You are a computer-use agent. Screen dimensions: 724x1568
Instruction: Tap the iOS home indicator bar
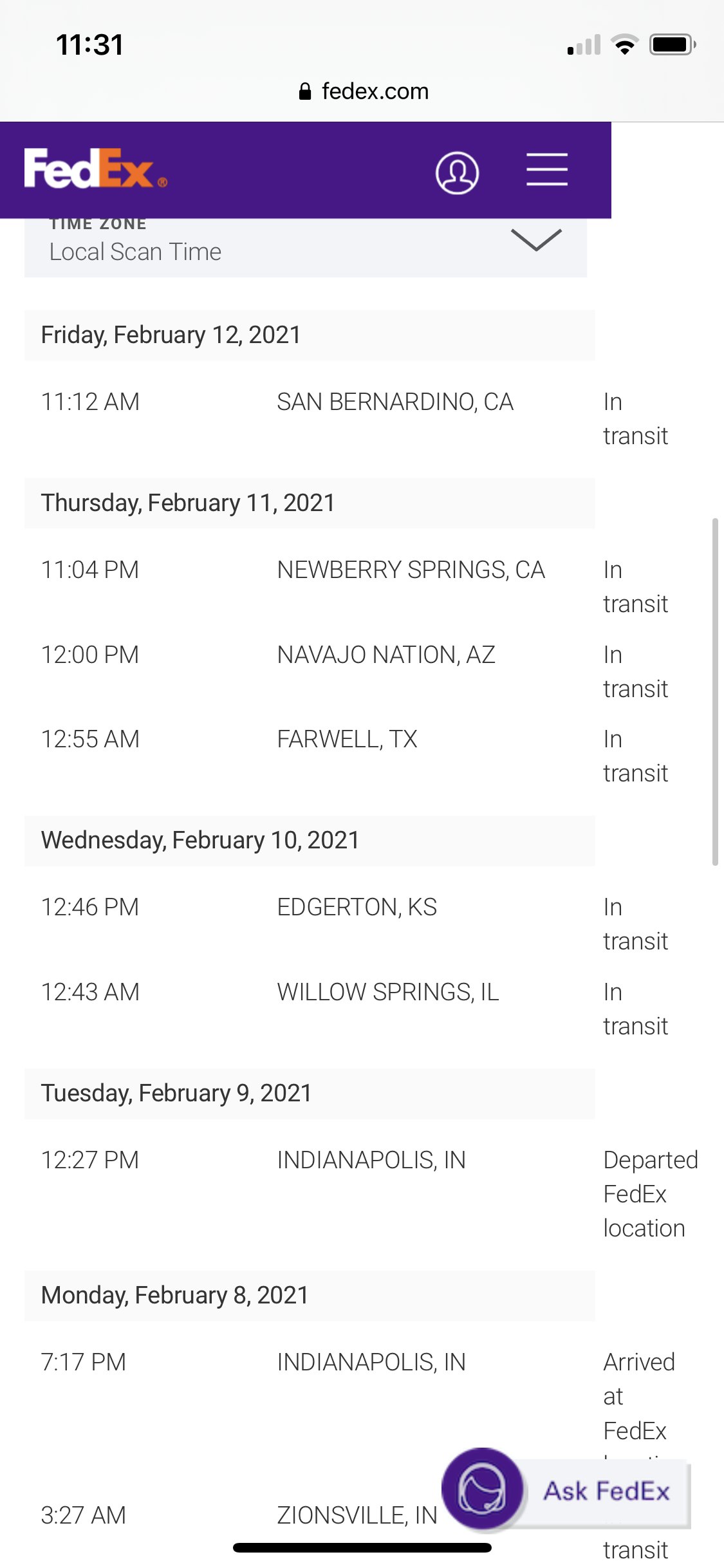coord(362,1548)
